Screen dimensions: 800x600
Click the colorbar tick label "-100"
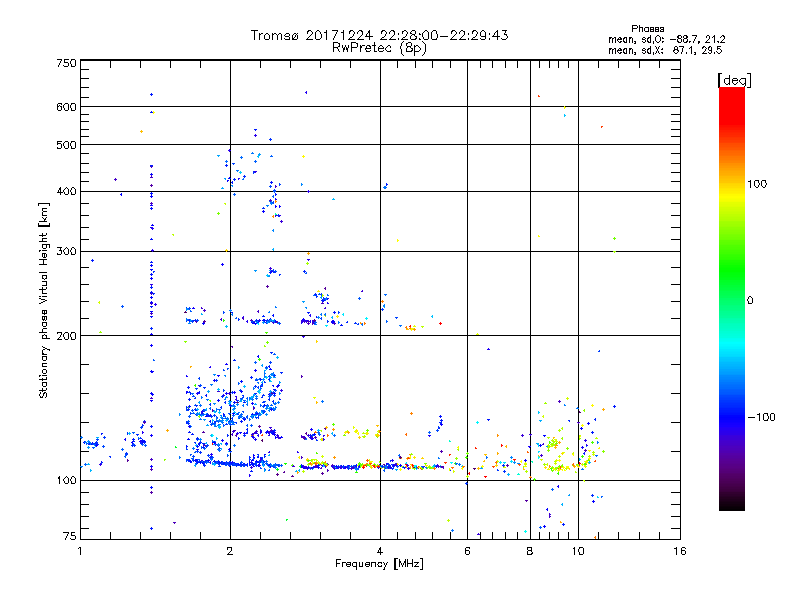tap(761, 417)
